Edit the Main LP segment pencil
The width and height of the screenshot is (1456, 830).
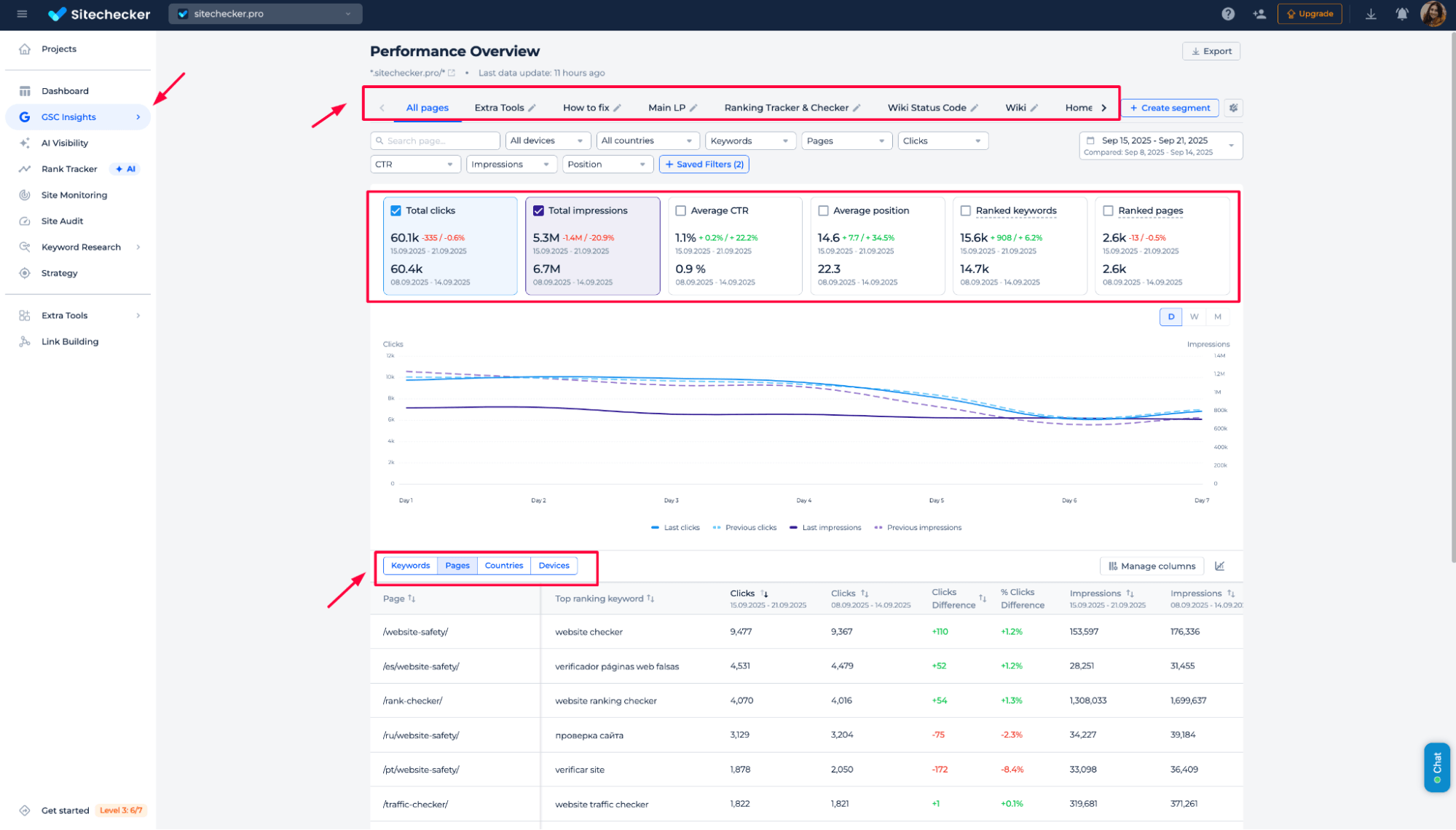tap(693, 108)
